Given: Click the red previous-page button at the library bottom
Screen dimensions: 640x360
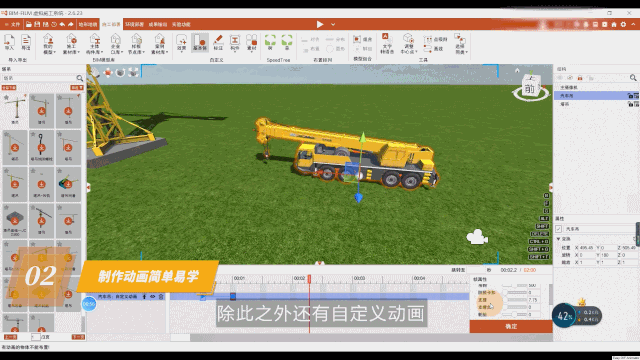Looking at the screenshot, I should pos(10,337).
